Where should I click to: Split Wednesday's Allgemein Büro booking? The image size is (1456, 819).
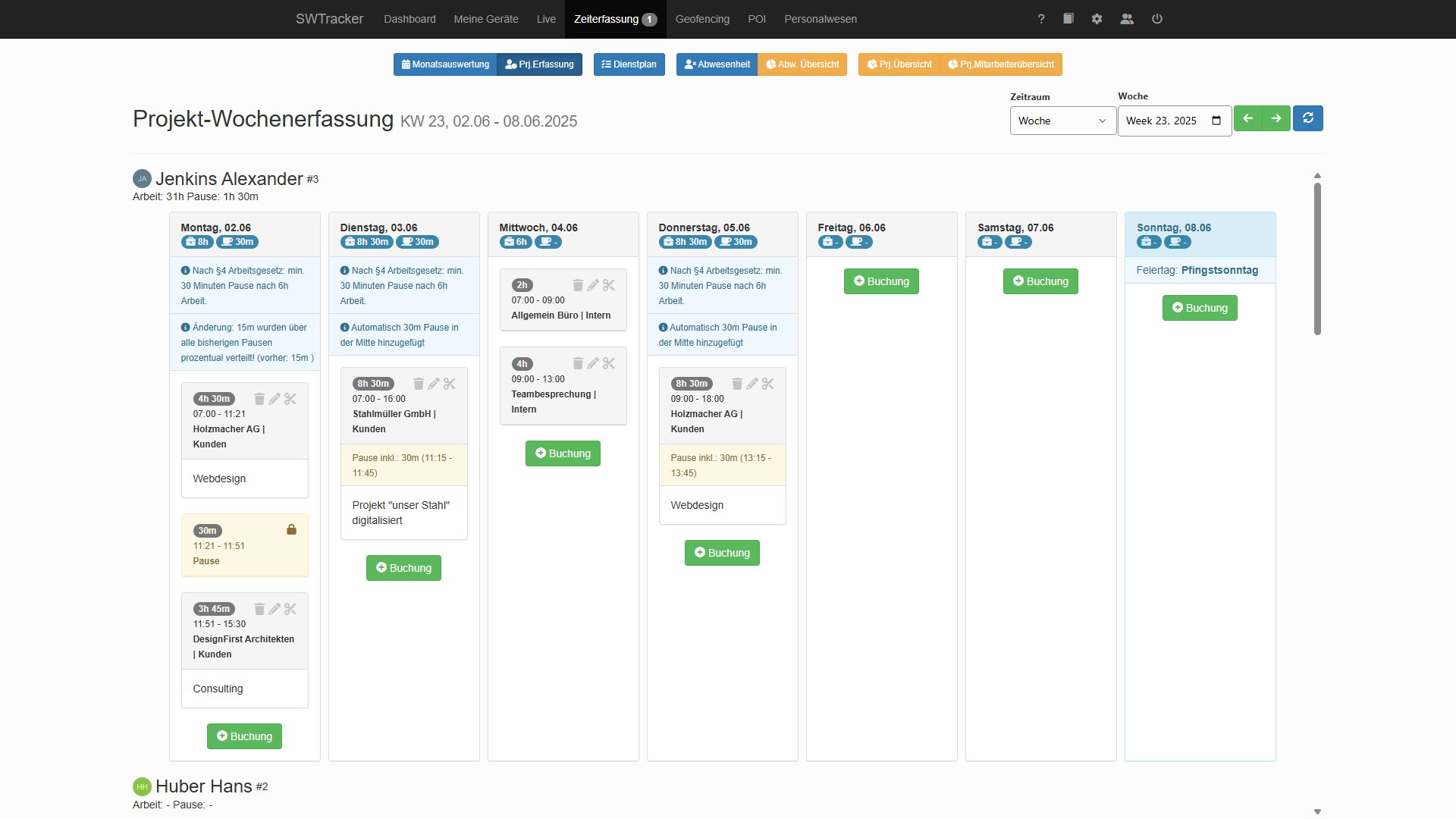point(609,285)
